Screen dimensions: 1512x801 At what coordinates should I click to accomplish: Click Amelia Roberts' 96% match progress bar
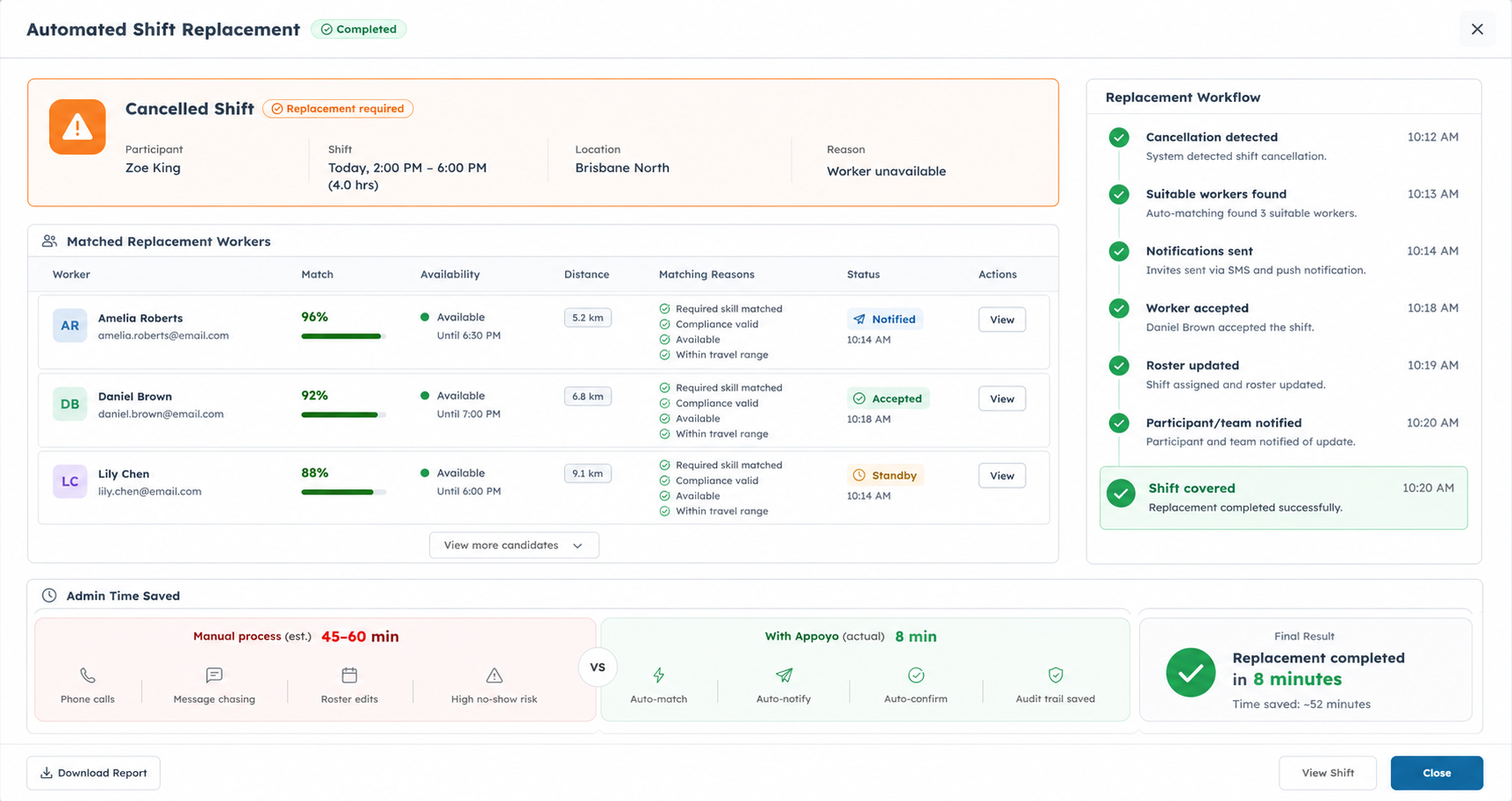tap(343, 336)
